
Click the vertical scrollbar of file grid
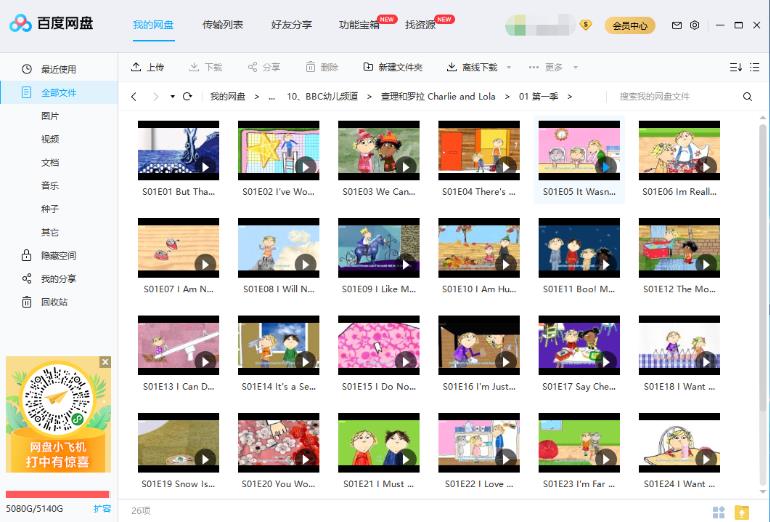(763, 268)
